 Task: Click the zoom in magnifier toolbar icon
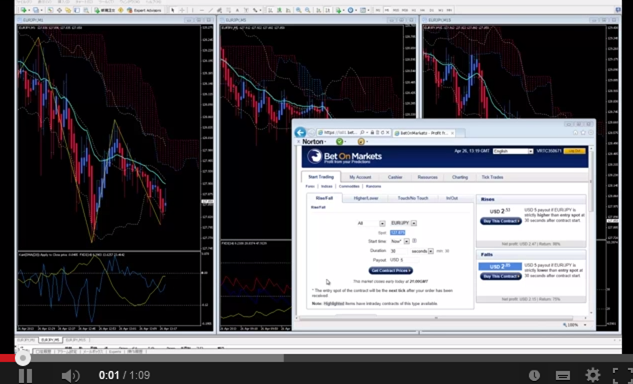tap(299, 10)
